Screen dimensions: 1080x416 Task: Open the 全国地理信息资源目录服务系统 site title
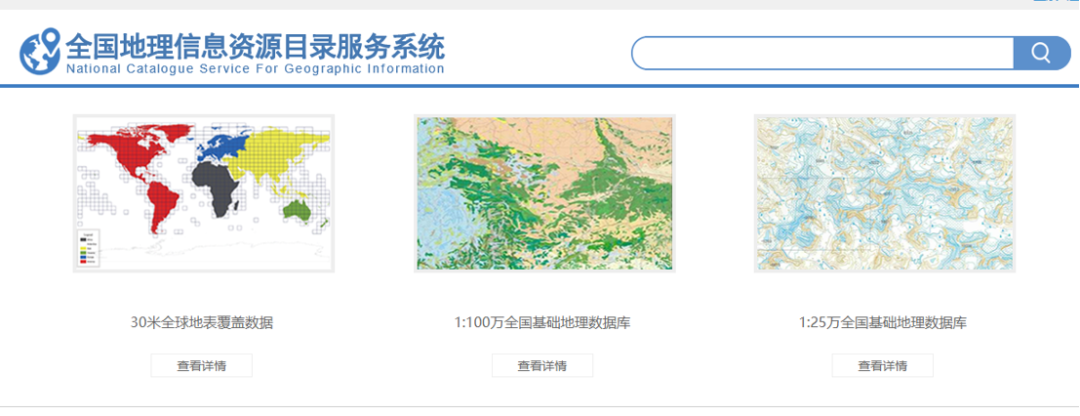point(255,46)
